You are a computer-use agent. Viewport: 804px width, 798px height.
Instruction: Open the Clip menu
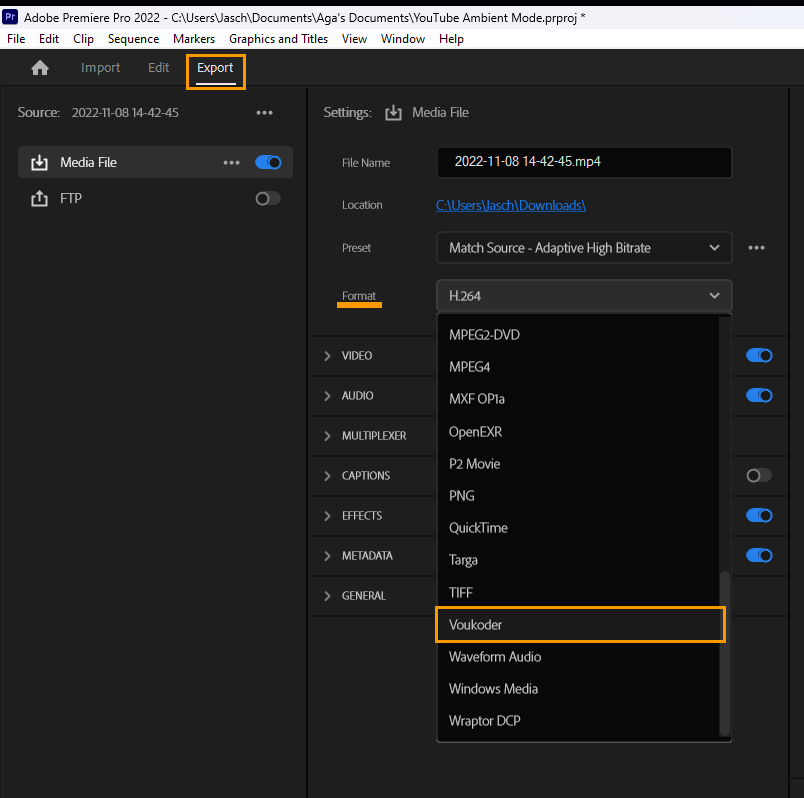point(83,39)
